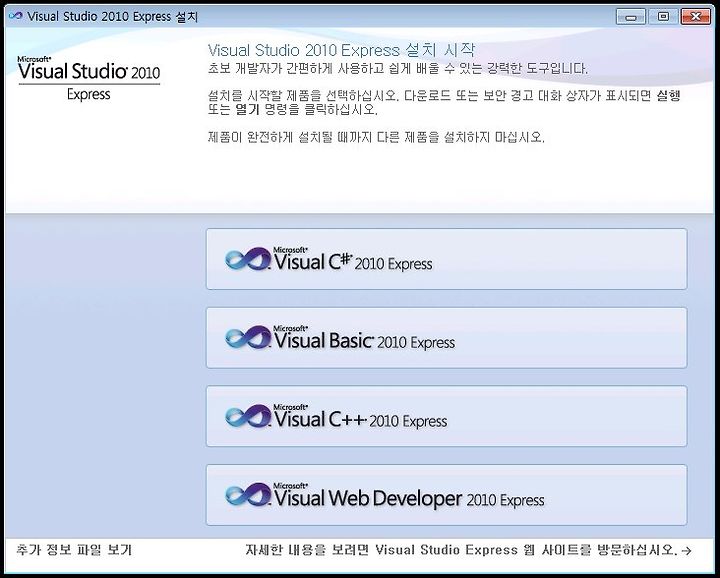Screen dimensions: 720x578
Task: Click the infinity logo on Visual C++ button
Action: [248, 417]
